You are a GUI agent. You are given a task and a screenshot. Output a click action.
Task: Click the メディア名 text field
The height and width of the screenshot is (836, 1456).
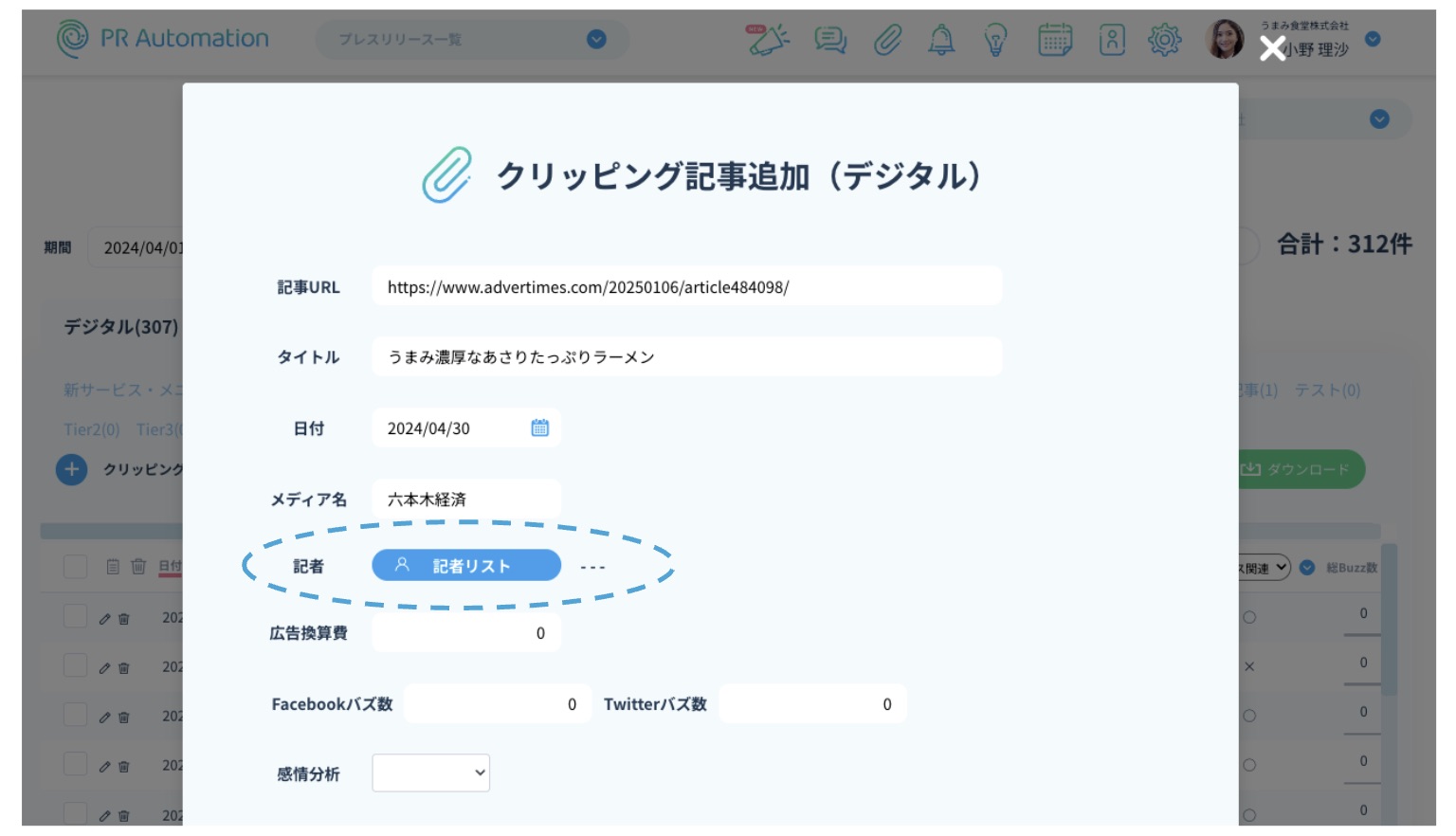465,500
